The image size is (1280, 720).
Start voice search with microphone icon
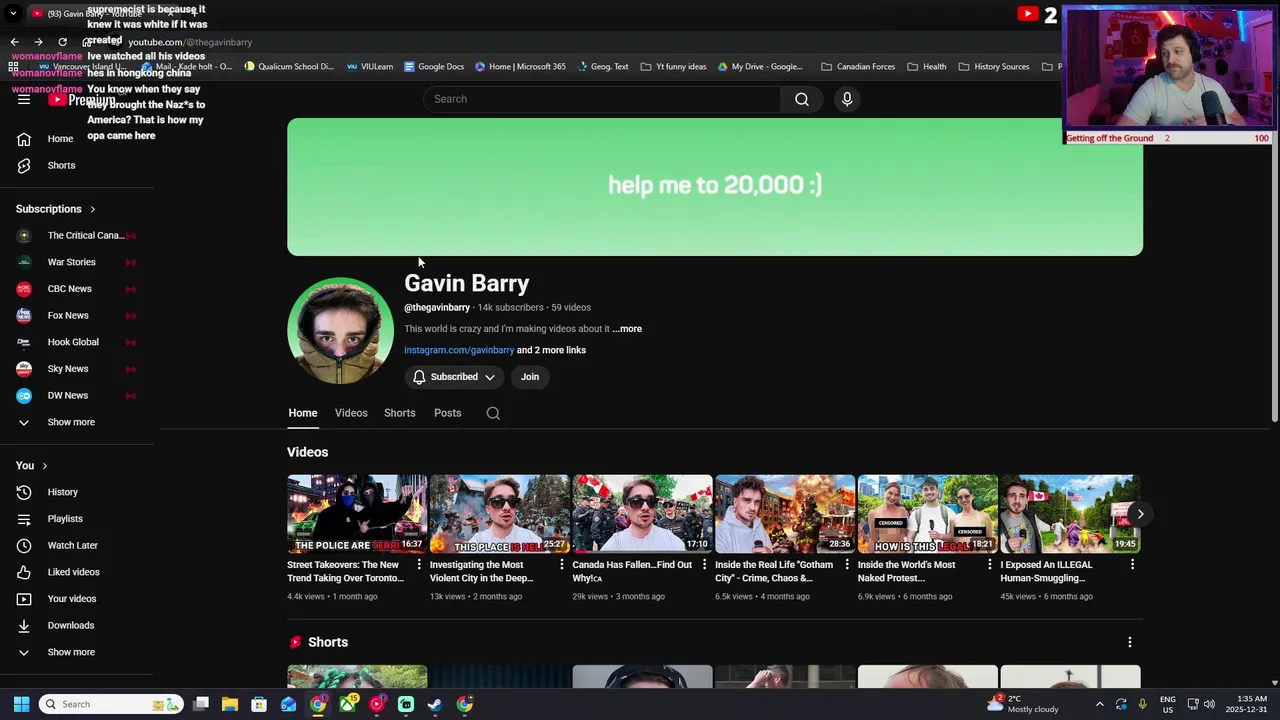pos(847,99)
